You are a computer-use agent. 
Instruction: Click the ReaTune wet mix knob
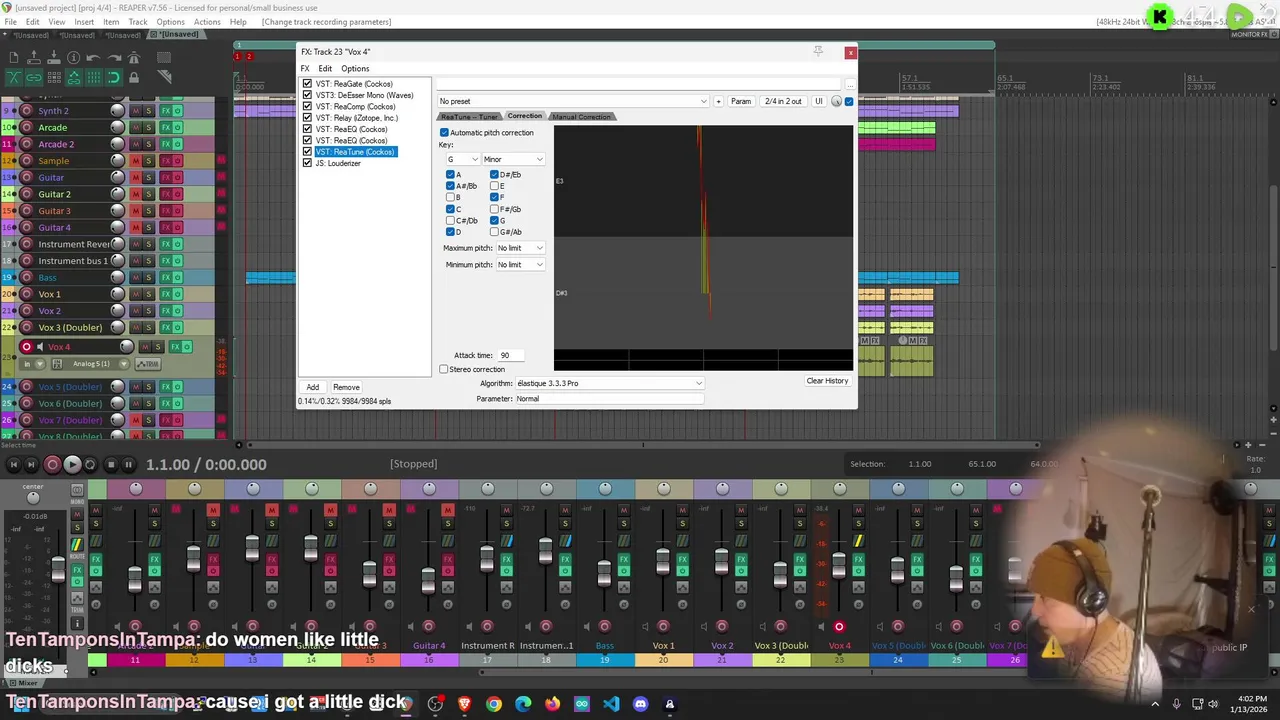coord(836,101)
